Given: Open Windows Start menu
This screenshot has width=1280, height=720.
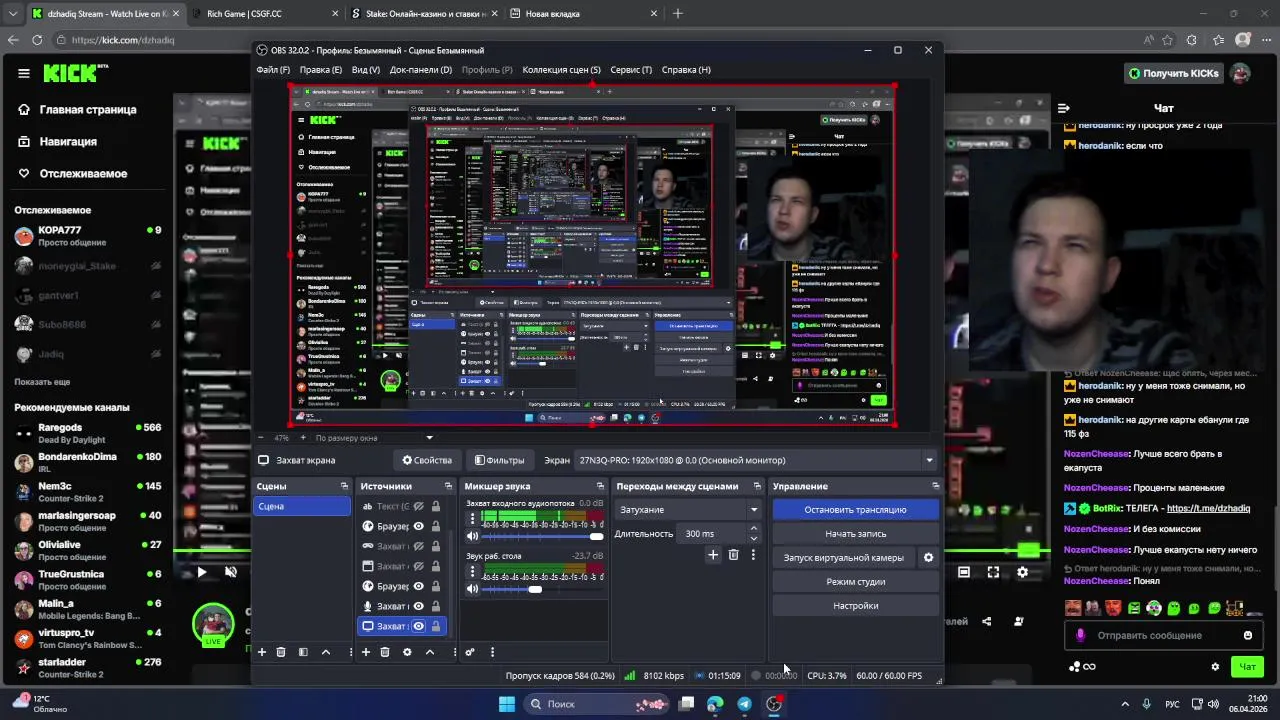Looking at the screenshot, I should 507,704.
